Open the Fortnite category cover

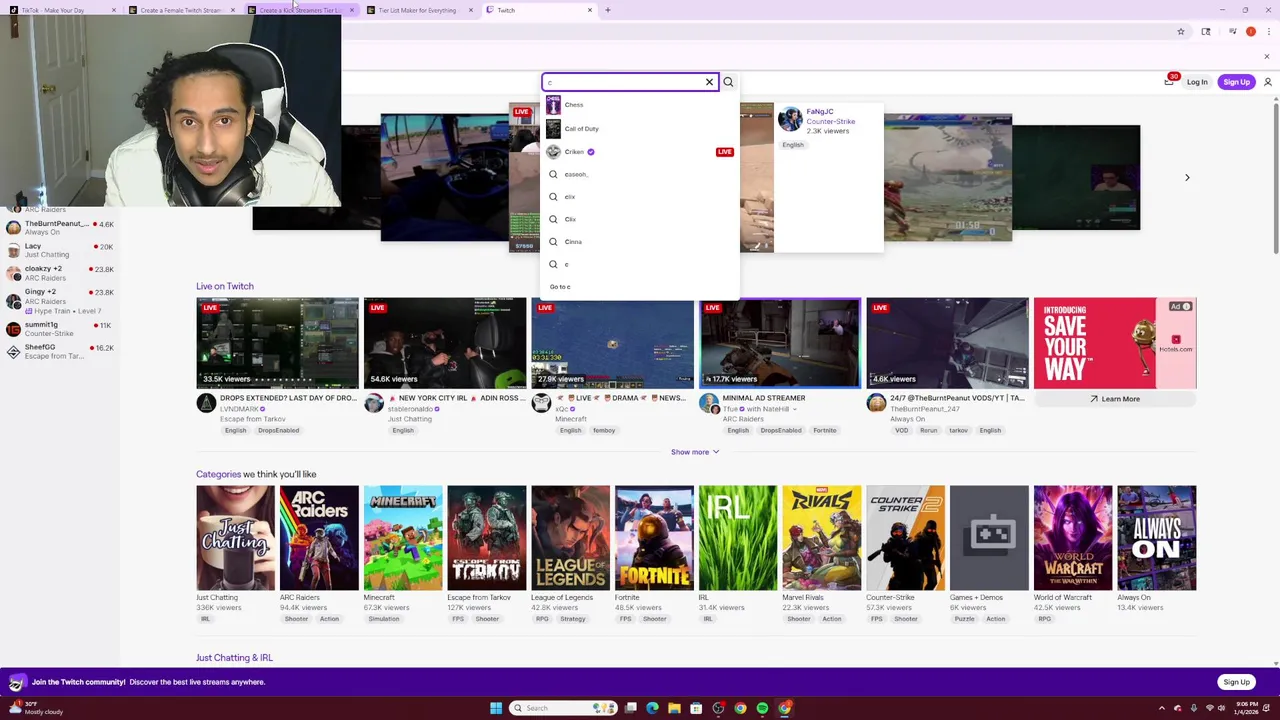click(654, 538)
